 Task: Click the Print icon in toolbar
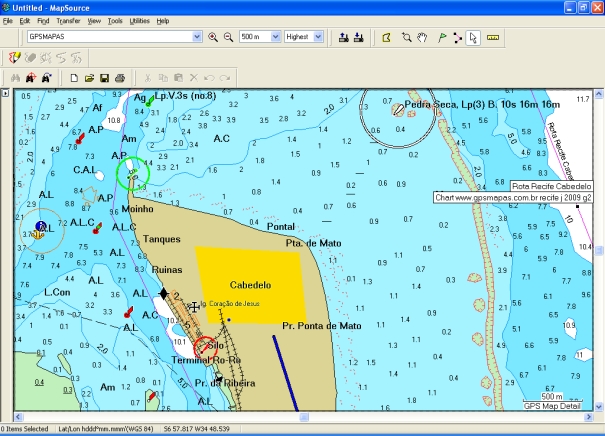click(x=119, y=77)
